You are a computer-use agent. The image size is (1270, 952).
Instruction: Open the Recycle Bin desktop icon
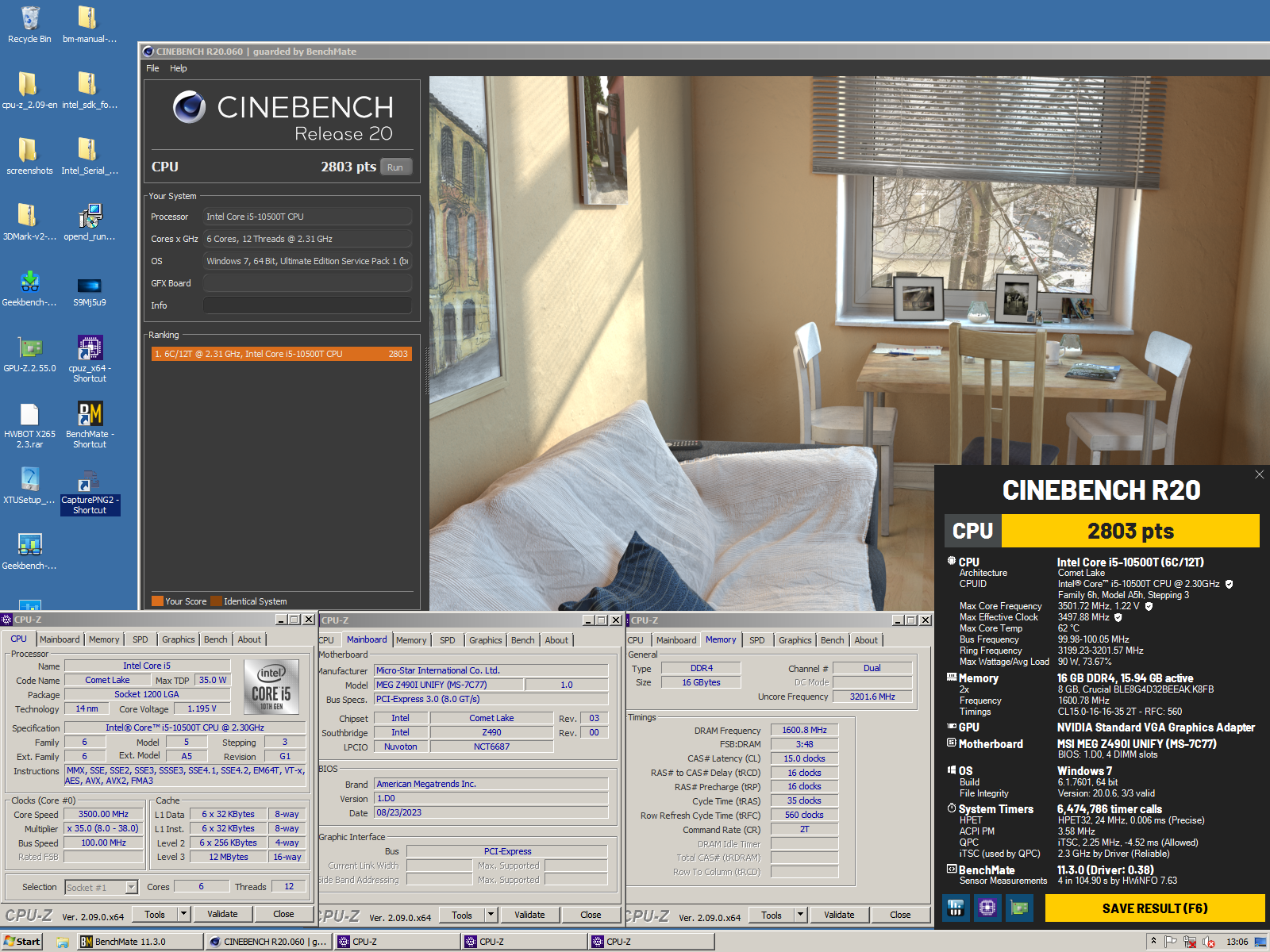coord(29,24)
